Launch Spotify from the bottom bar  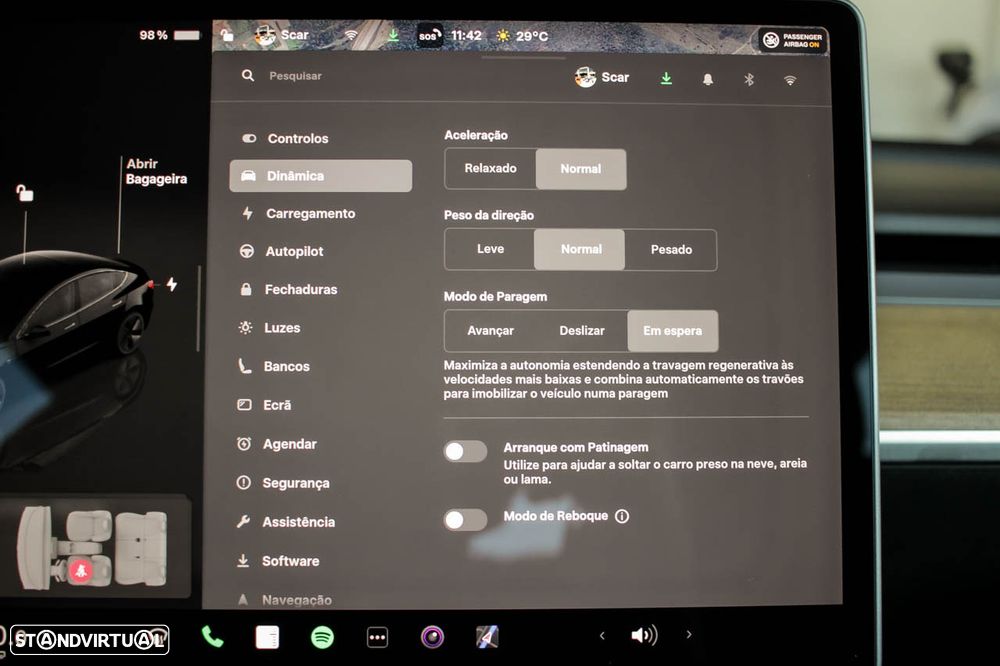(x=322, y=637)
